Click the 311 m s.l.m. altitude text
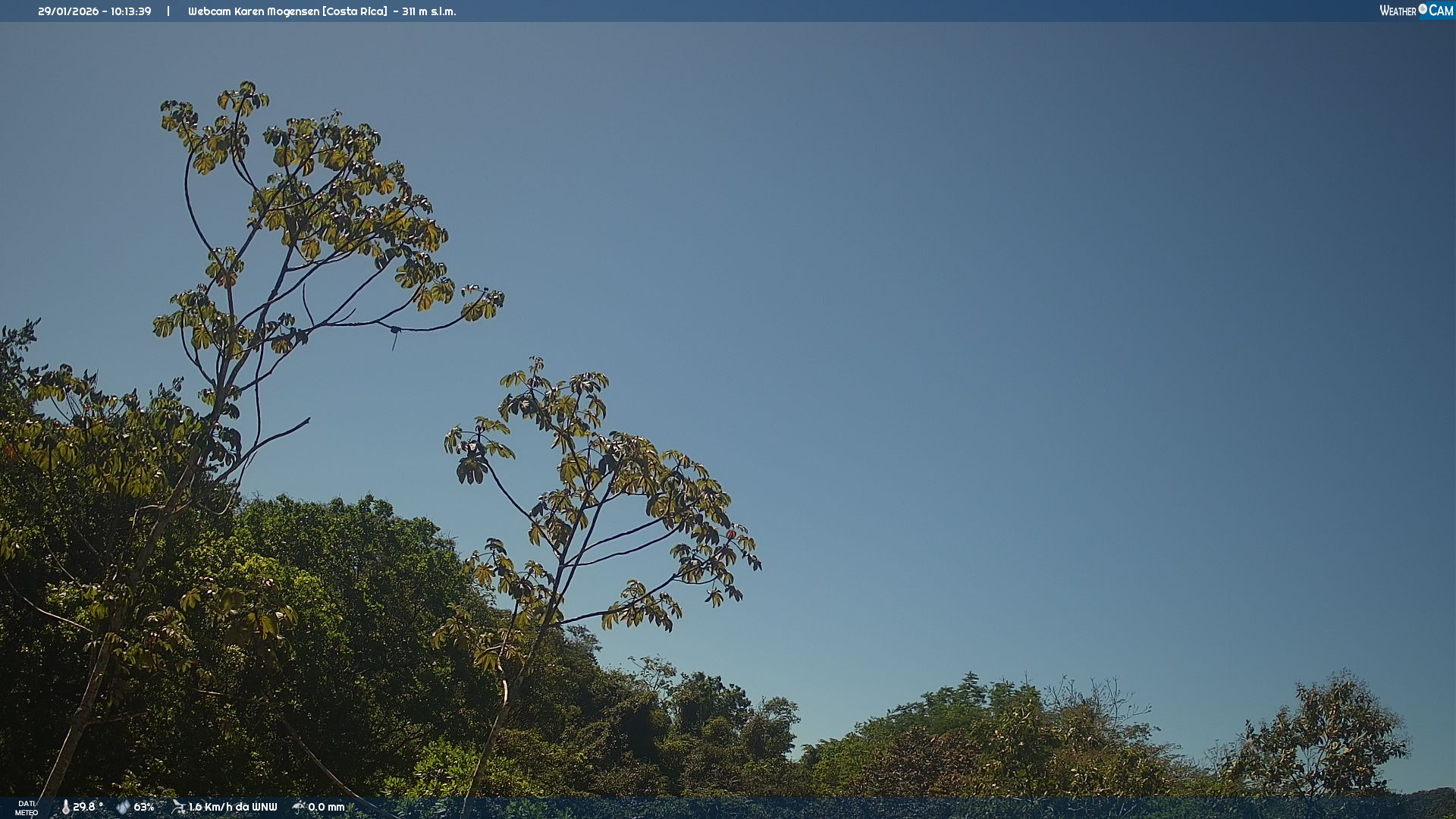This screenshot has height=819, width=1456. click(429, 11)
